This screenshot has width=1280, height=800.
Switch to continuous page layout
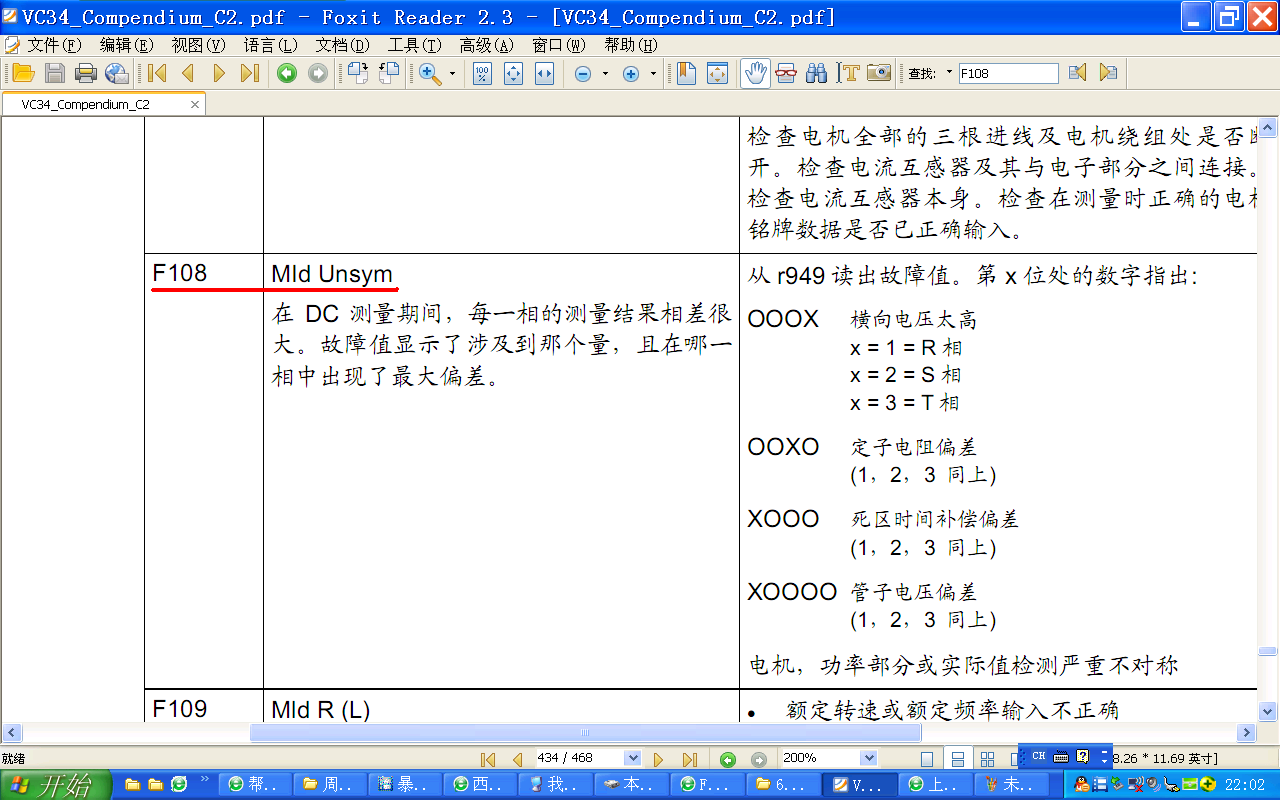pos(957,759)
